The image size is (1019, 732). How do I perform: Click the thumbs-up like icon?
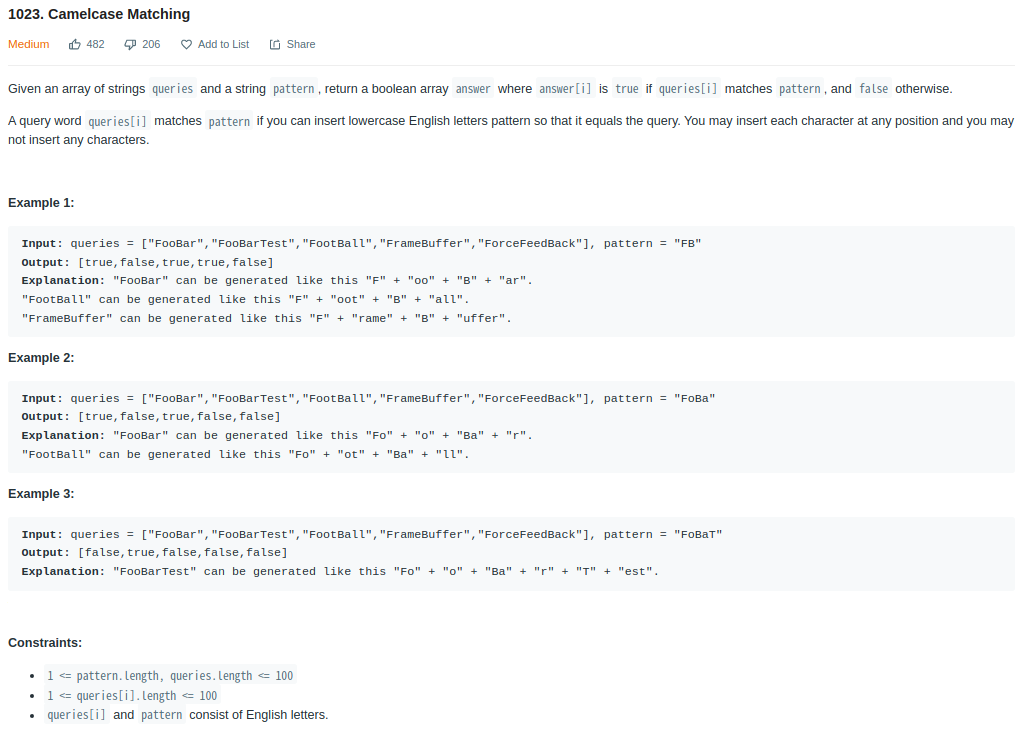tap(75, 44)
